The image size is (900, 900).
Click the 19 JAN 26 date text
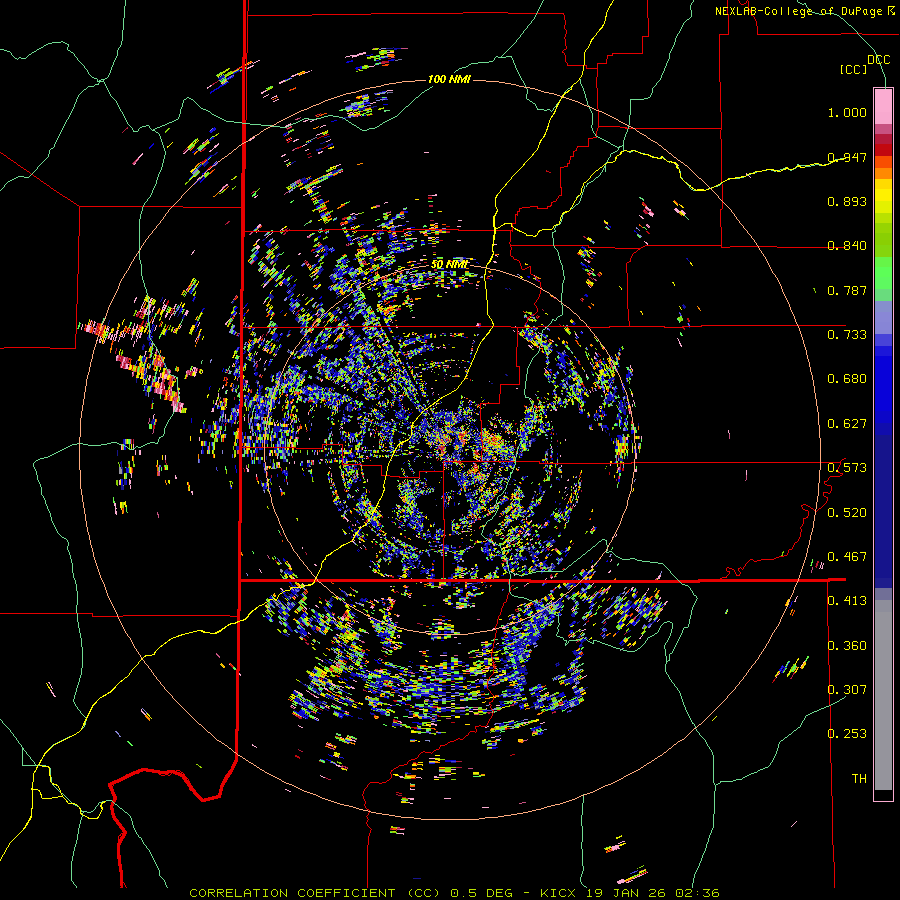[626, 893]
